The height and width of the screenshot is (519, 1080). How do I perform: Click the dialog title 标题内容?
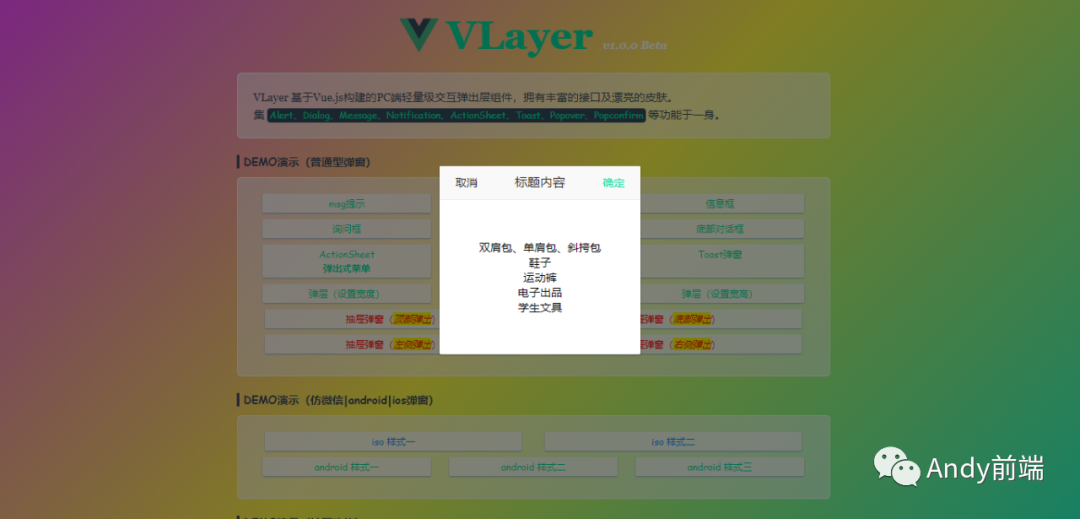pos(540,183)
